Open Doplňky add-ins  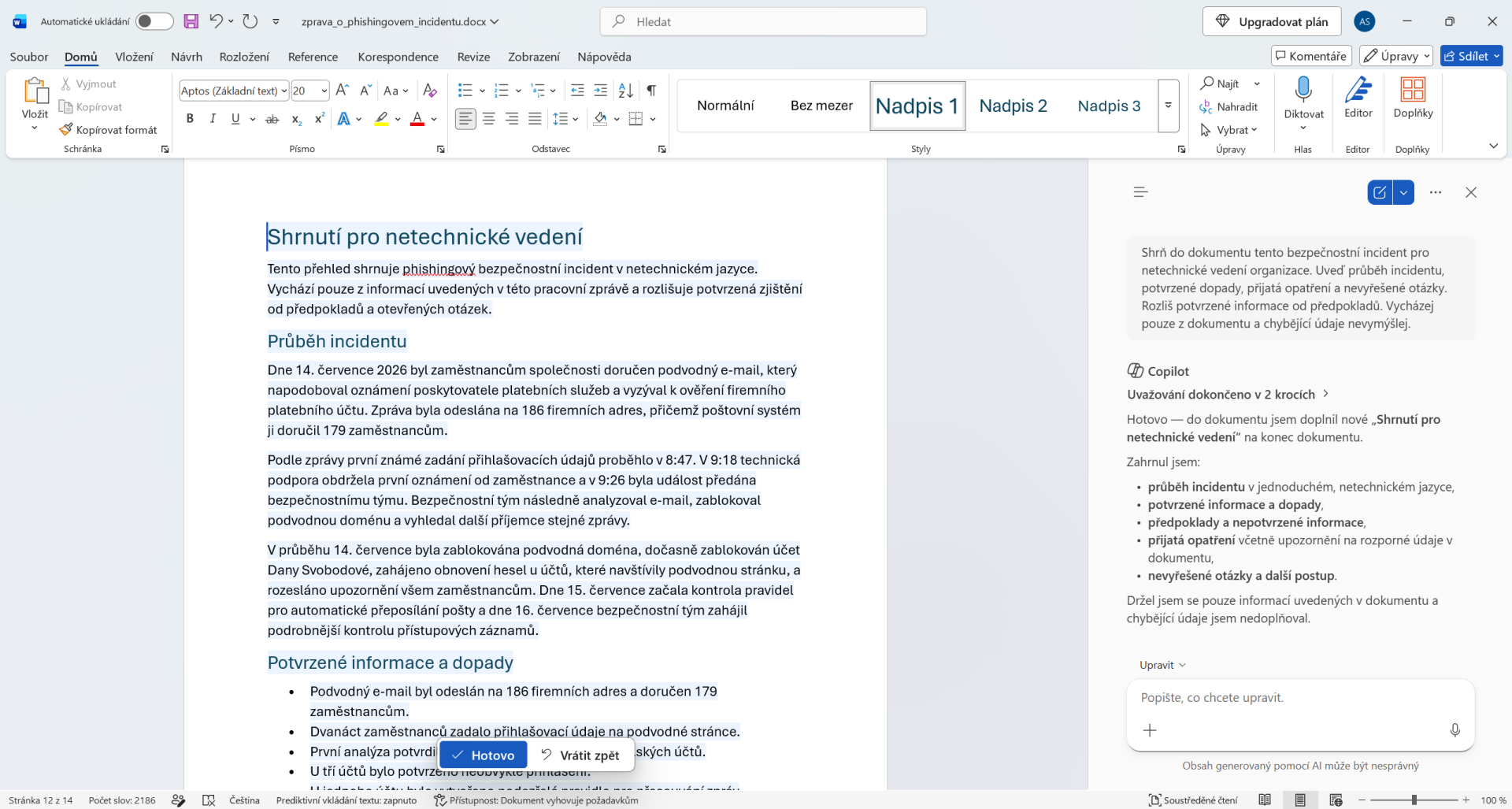pyautogui.click(x=1413, y=98)
